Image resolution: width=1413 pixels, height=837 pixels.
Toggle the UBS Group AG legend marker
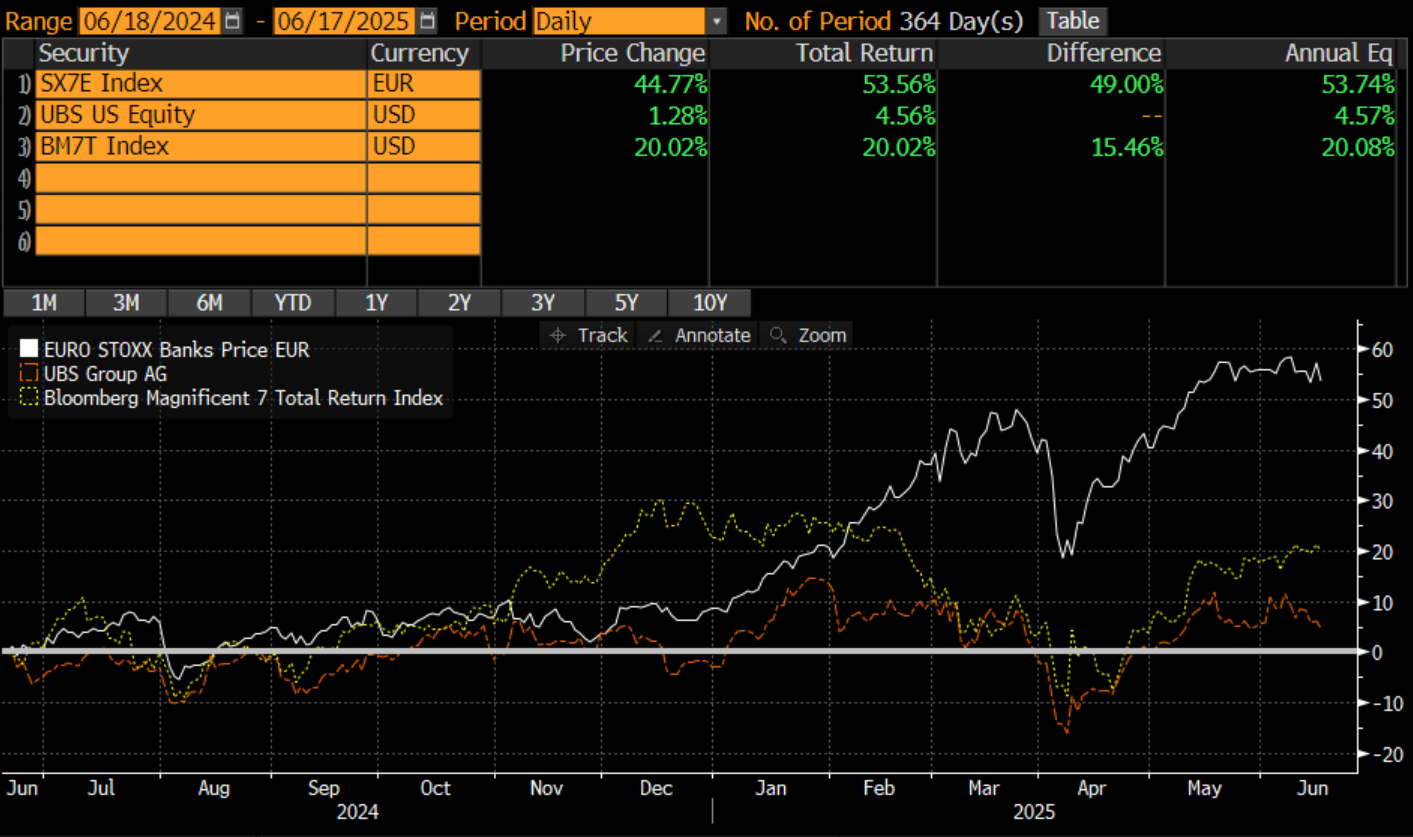(29, 375)
